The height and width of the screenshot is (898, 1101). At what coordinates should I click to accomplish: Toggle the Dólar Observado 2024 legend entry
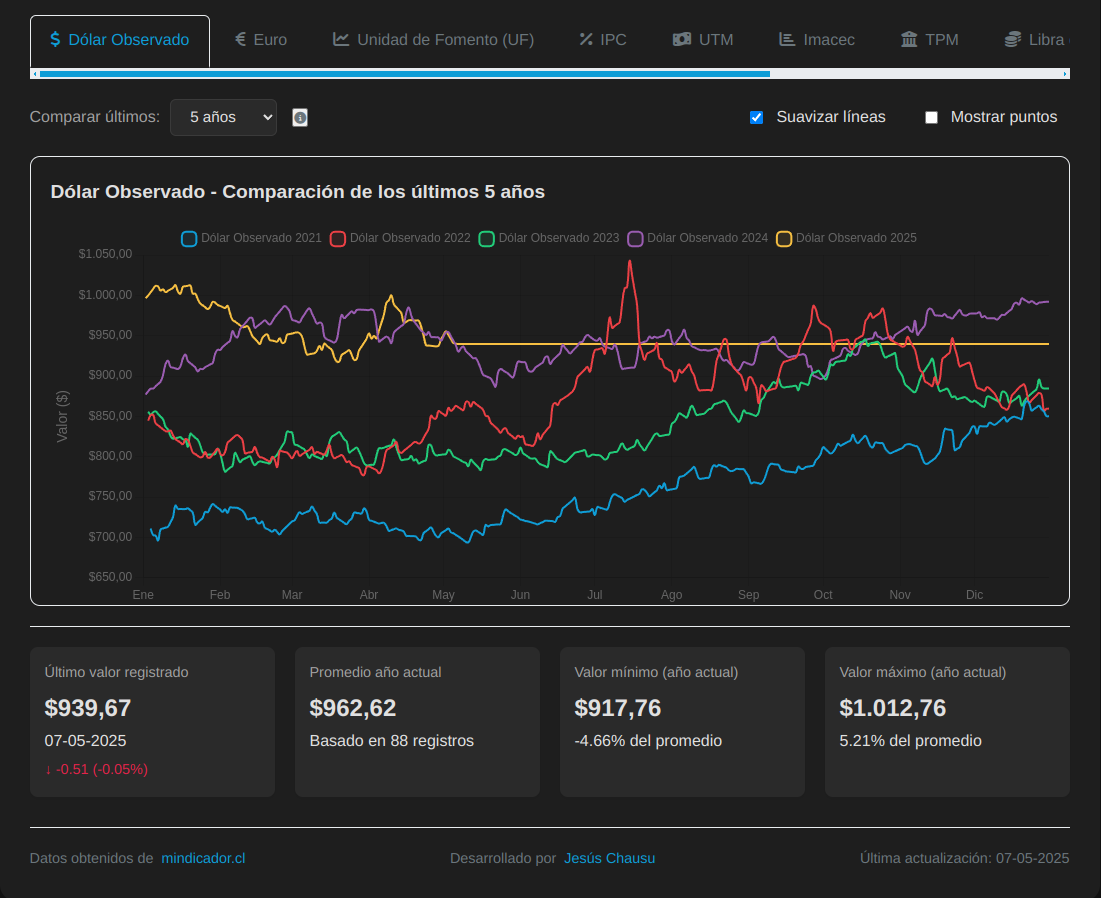pyautogui.click(x=697, y=238)
